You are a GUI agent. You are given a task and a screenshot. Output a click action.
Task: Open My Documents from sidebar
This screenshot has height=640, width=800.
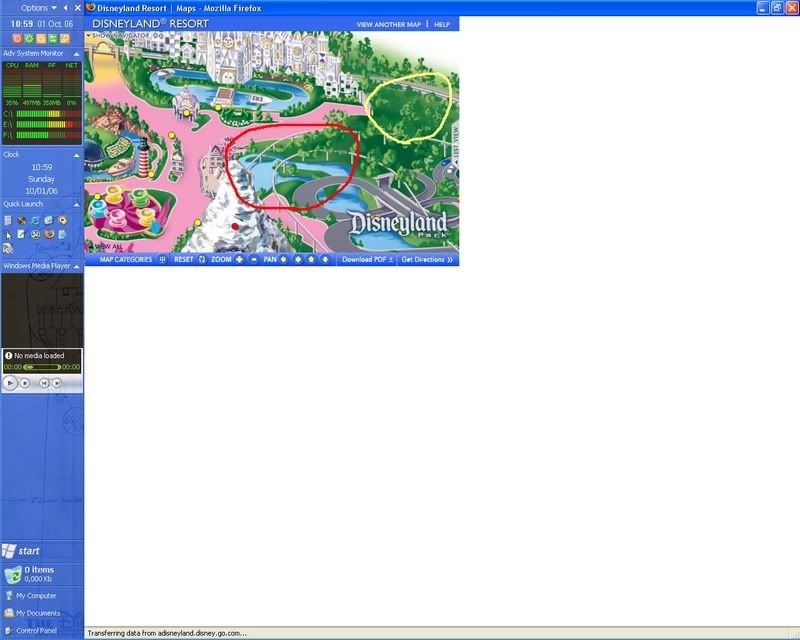(33, 613)
